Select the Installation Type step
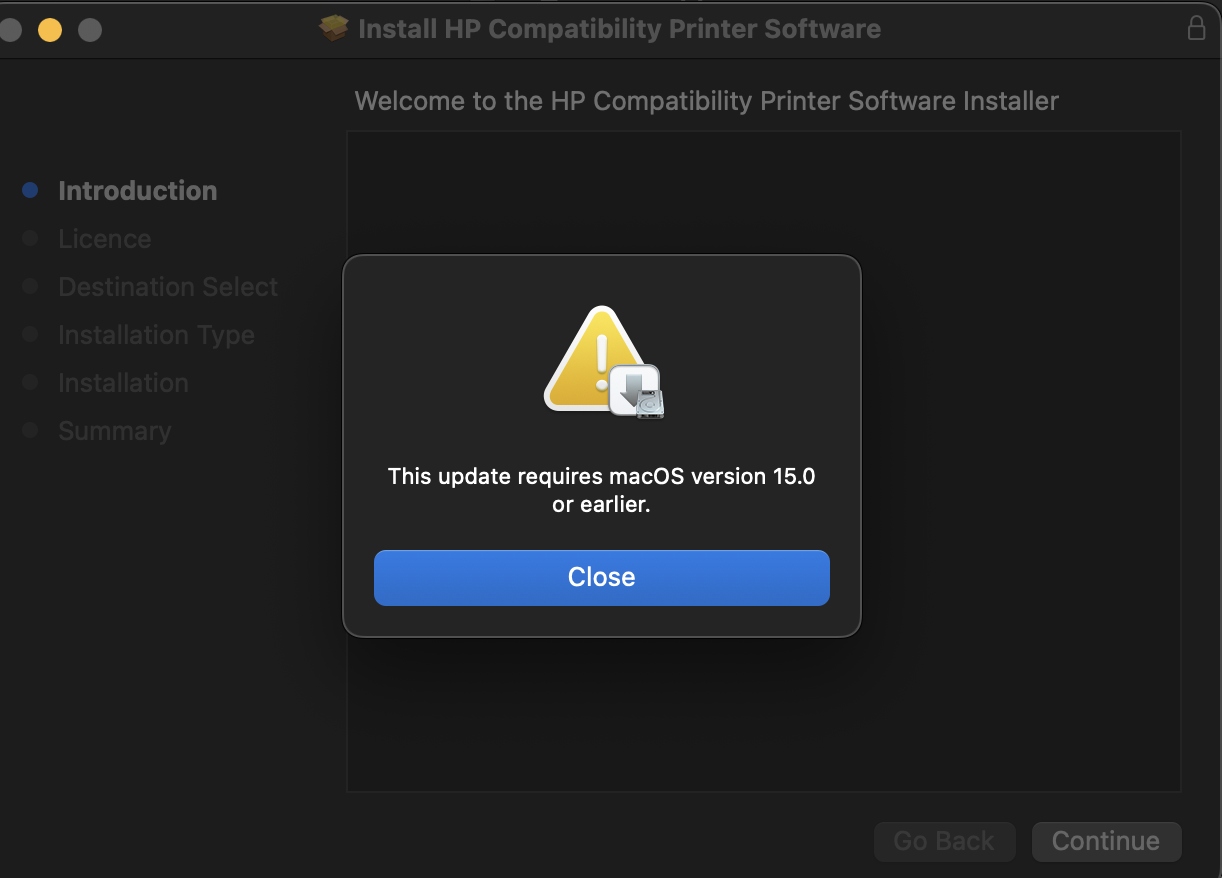 156,335
